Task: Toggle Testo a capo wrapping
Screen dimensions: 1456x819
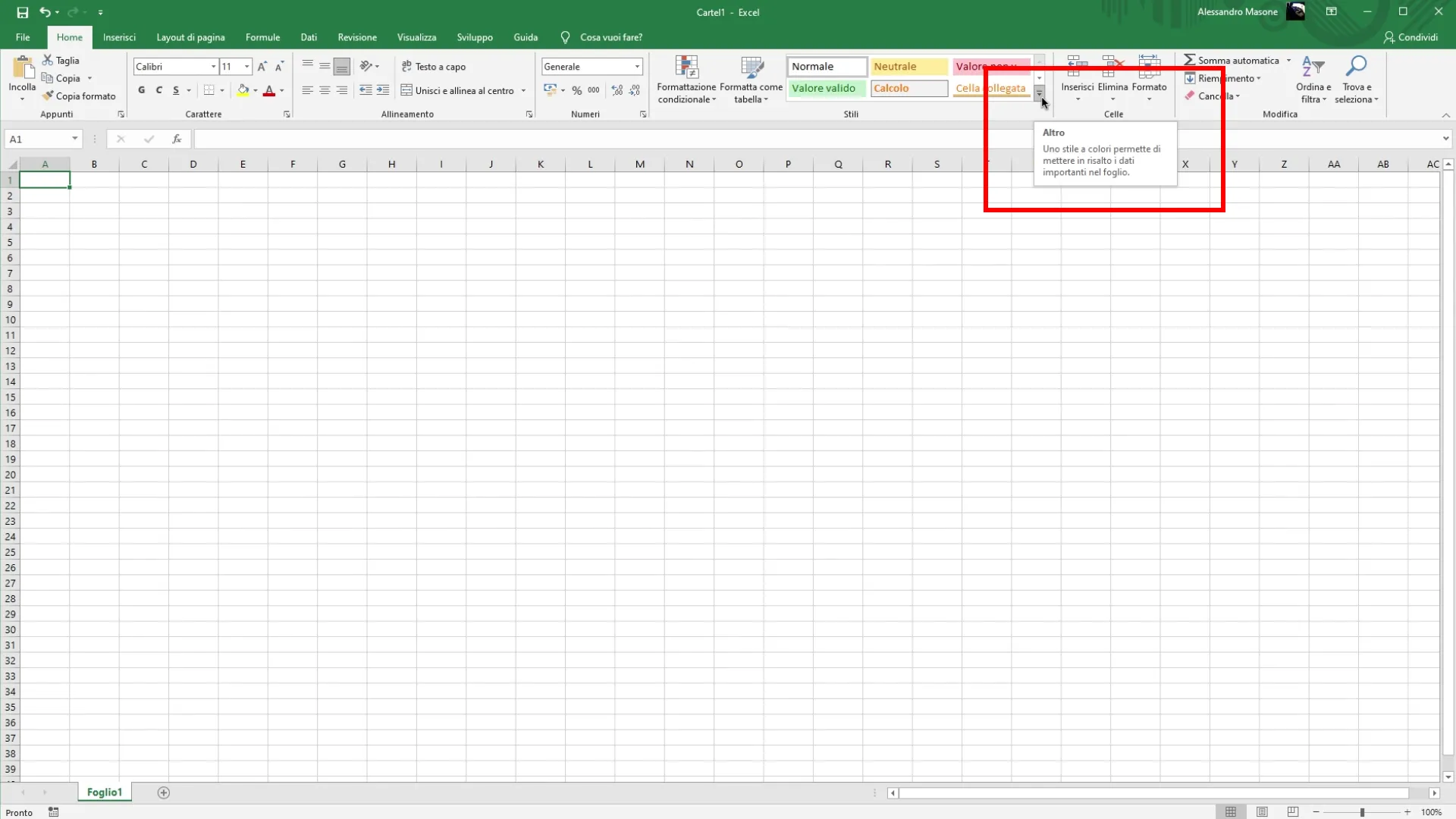Action: (434, 67)
